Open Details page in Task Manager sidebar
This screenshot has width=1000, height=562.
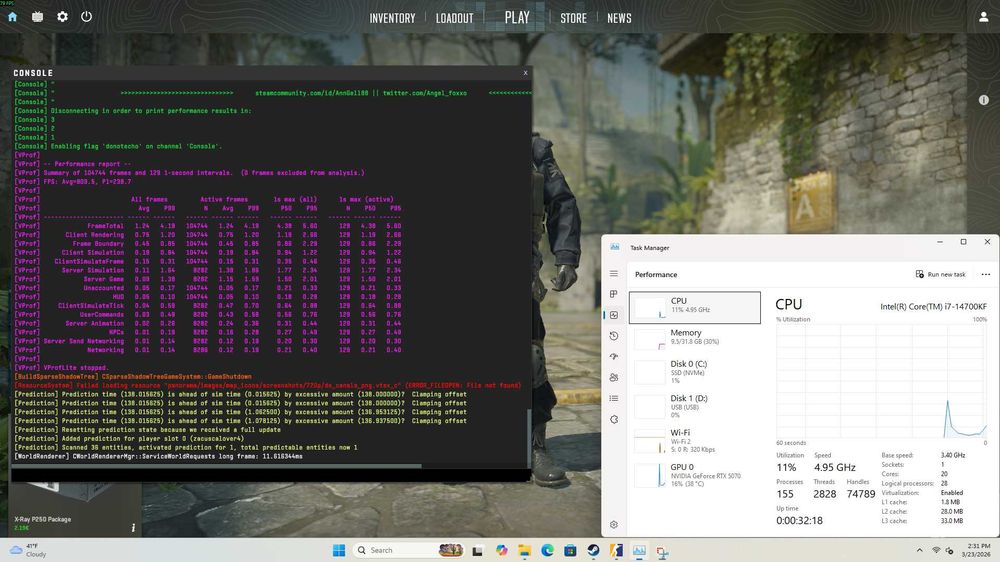coord(614,399)
